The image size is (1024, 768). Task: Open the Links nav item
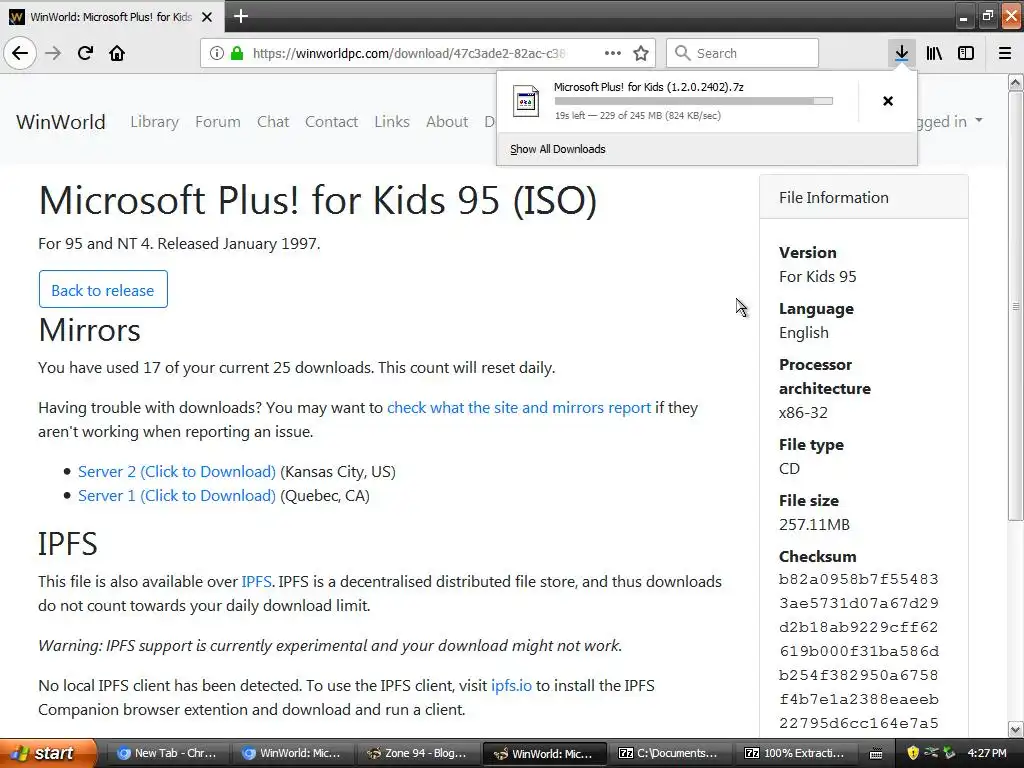point(392,121)
